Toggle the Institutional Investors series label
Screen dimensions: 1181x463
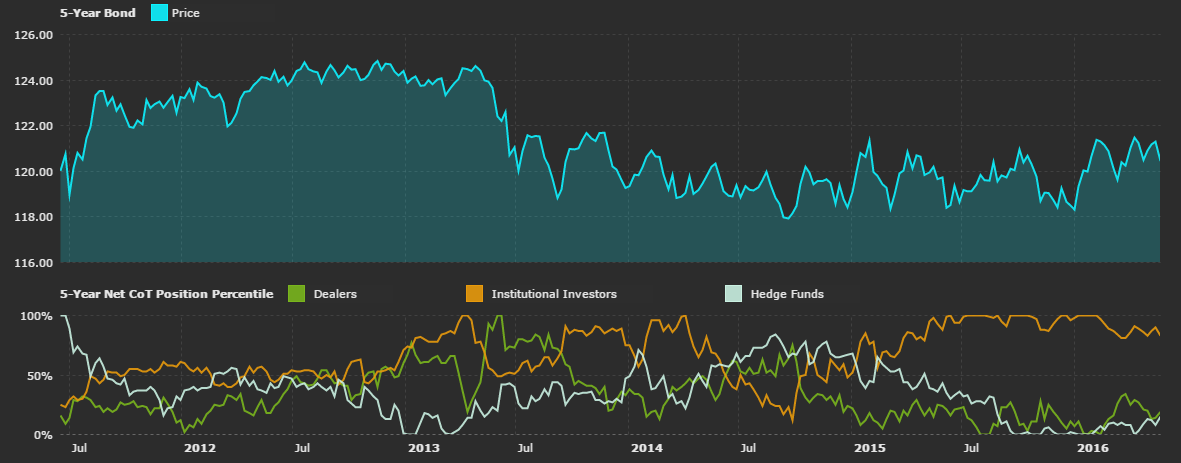tap(554, 294)
